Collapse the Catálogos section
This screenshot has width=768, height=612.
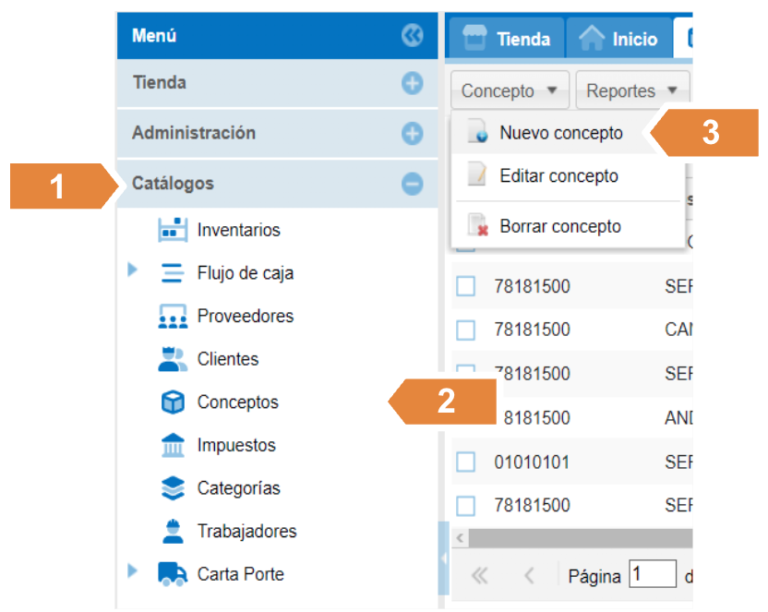[412, 184]
